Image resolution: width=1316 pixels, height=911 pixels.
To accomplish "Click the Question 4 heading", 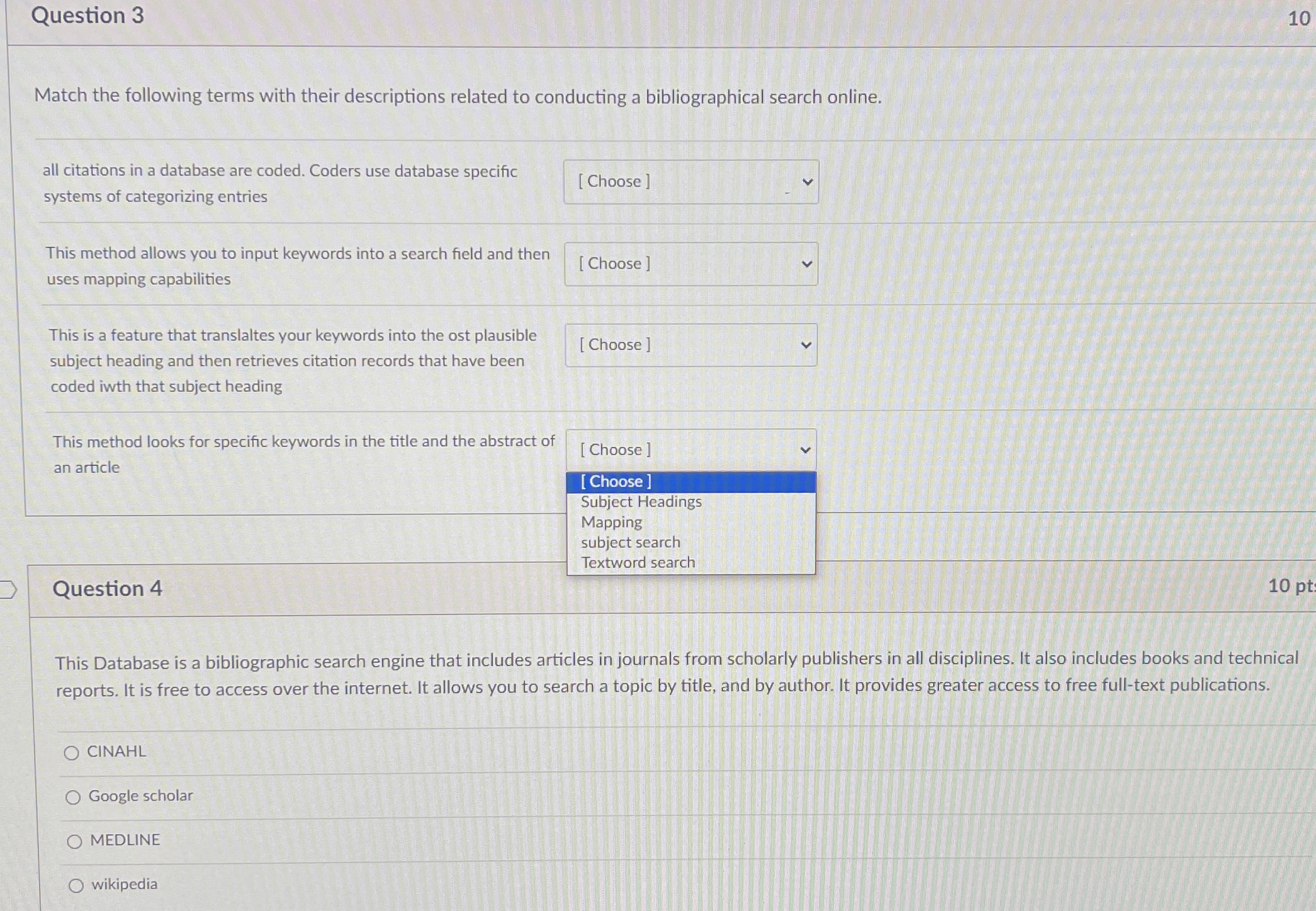I will point(107,589).
